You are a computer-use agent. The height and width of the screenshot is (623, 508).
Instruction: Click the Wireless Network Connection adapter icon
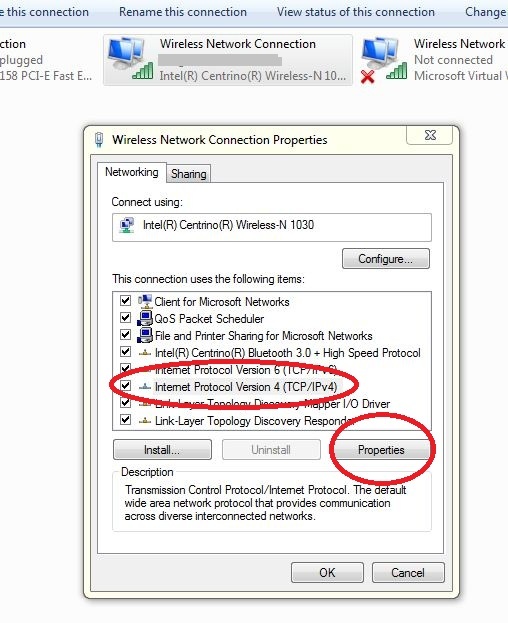pyautogui.click(x=130, y=58)
